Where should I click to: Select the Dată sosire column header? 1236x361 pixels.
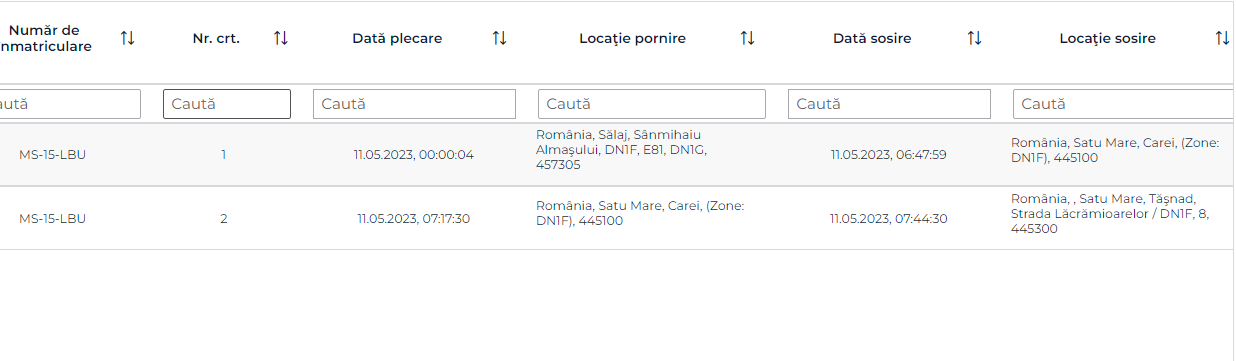[x=872, y=38]
